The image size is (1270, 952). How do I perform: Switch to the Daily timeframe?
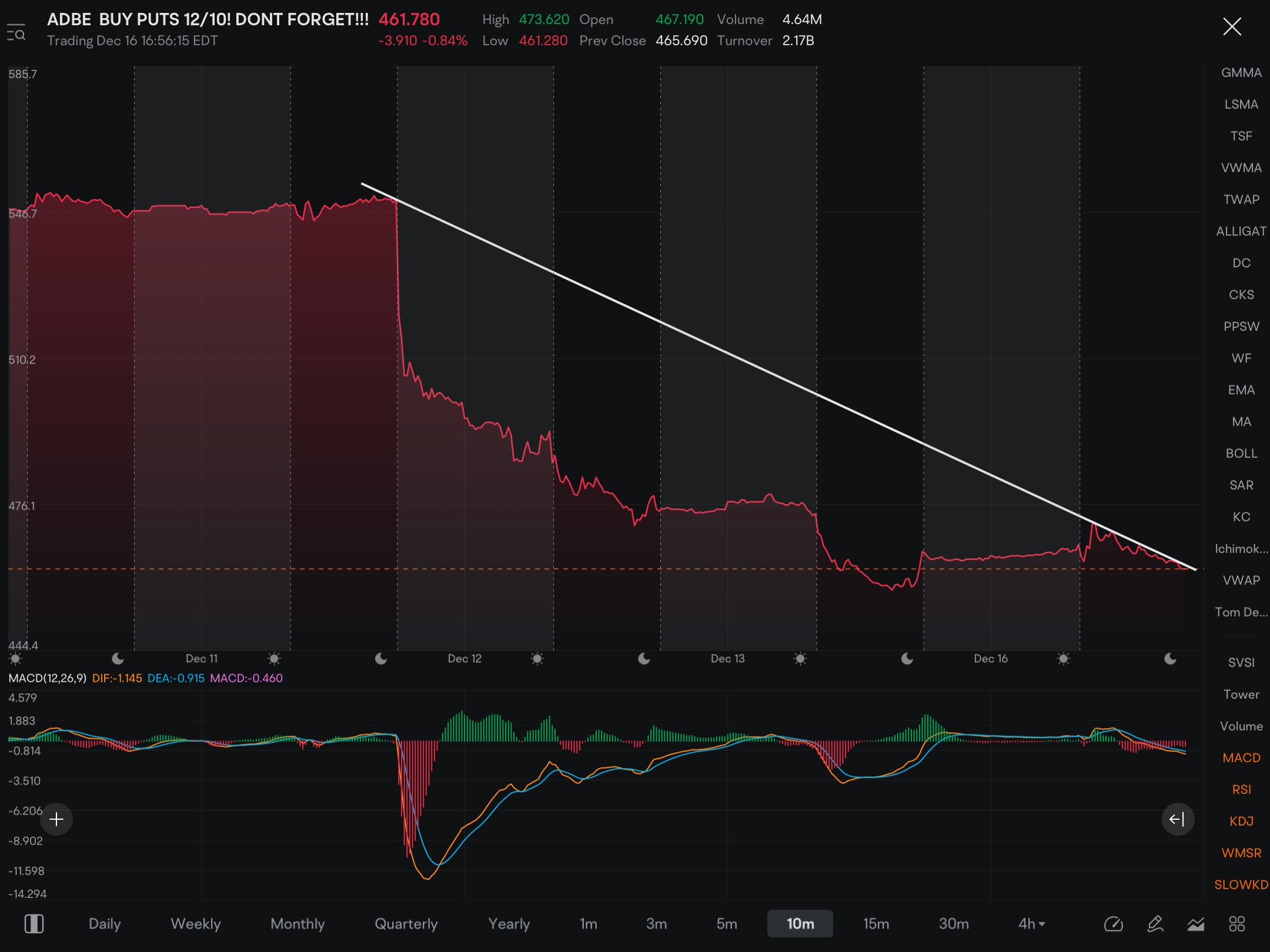[x=105, y=924]
